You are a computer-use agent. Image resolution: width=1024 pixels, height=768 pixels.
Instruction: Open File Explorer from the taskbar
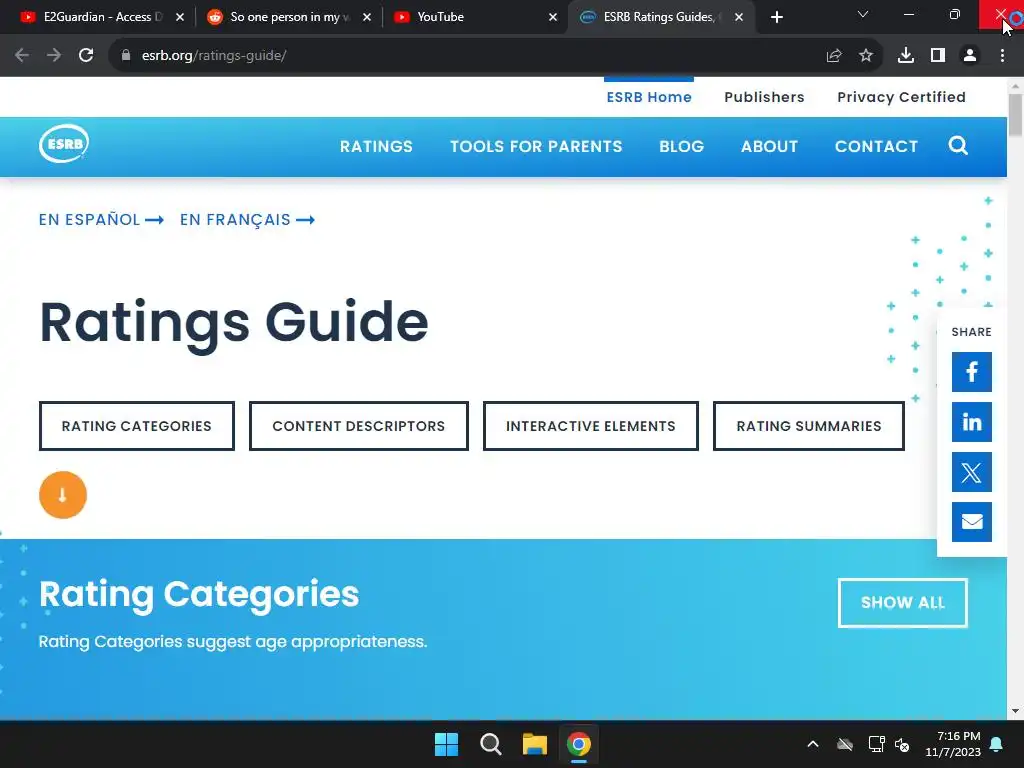coord(534,744)
